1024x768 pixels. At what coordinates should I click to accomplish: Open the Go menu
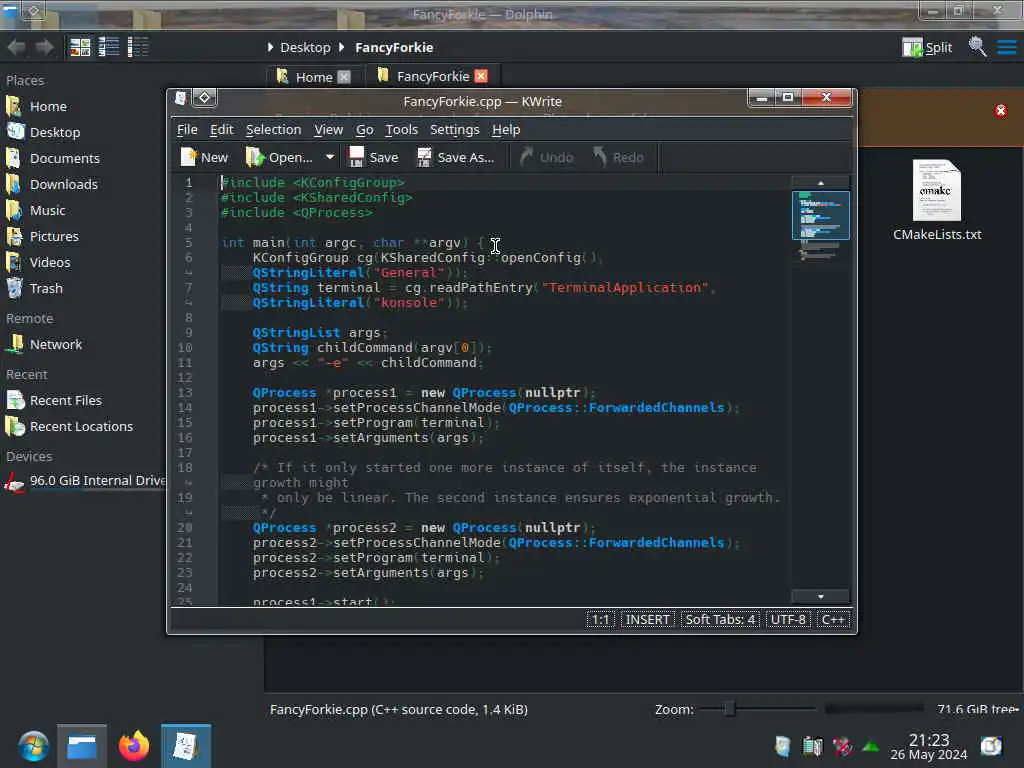point(364,129)
